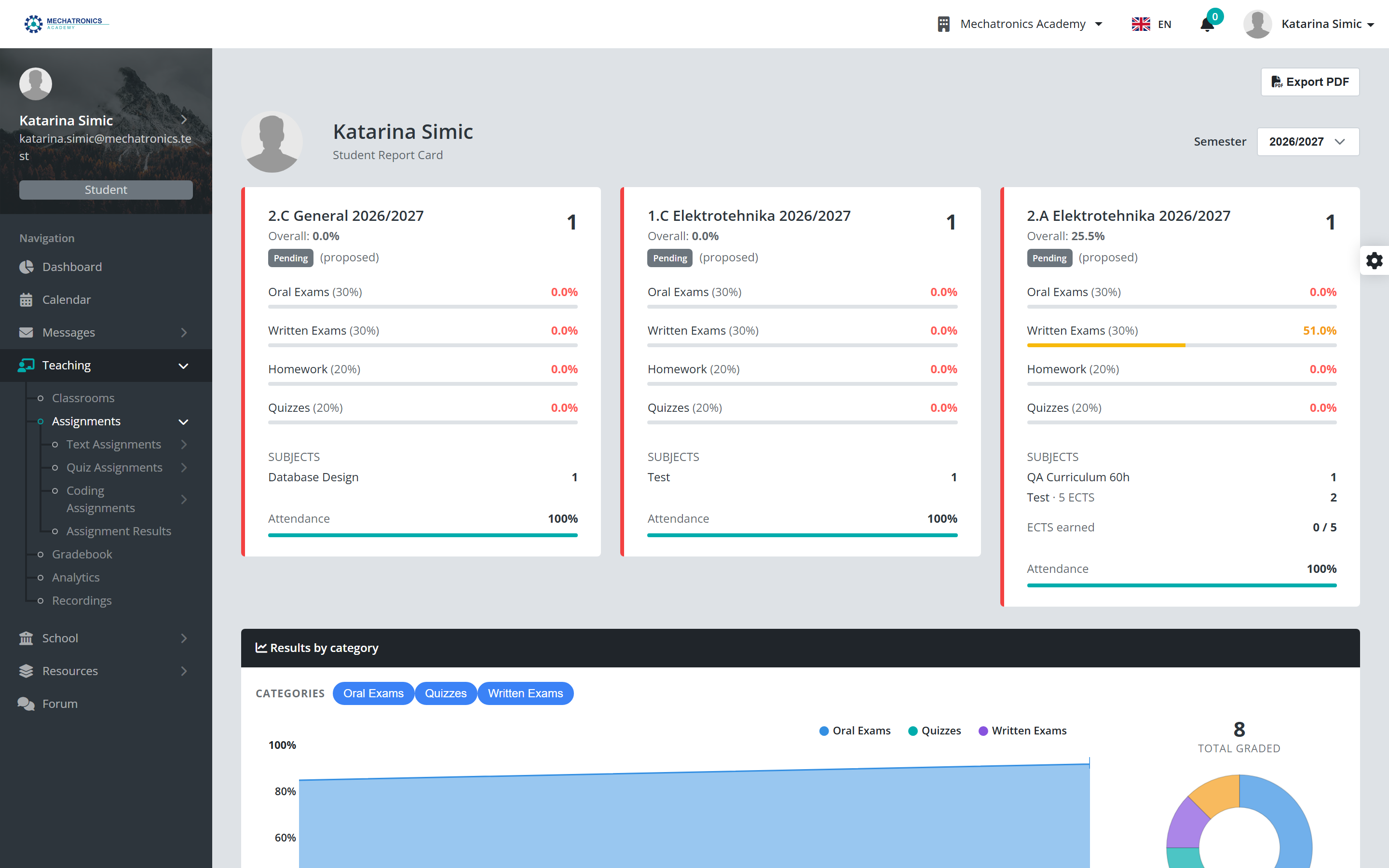
Task: Click the Mechatronics Academy logo
Action: tap(66, 24)
